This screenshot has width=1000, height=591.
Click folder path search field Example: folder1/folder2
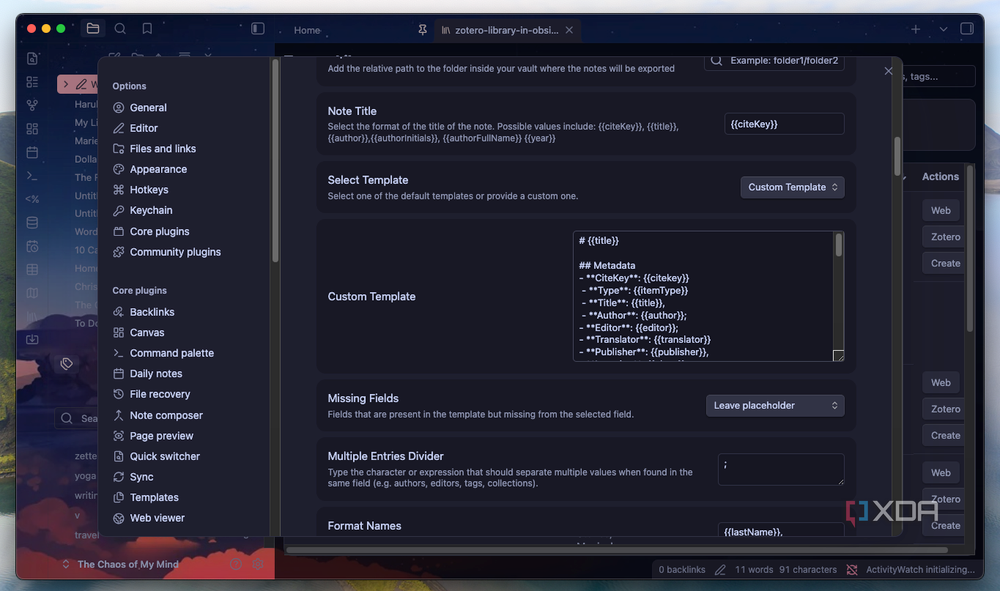(774, 61)
